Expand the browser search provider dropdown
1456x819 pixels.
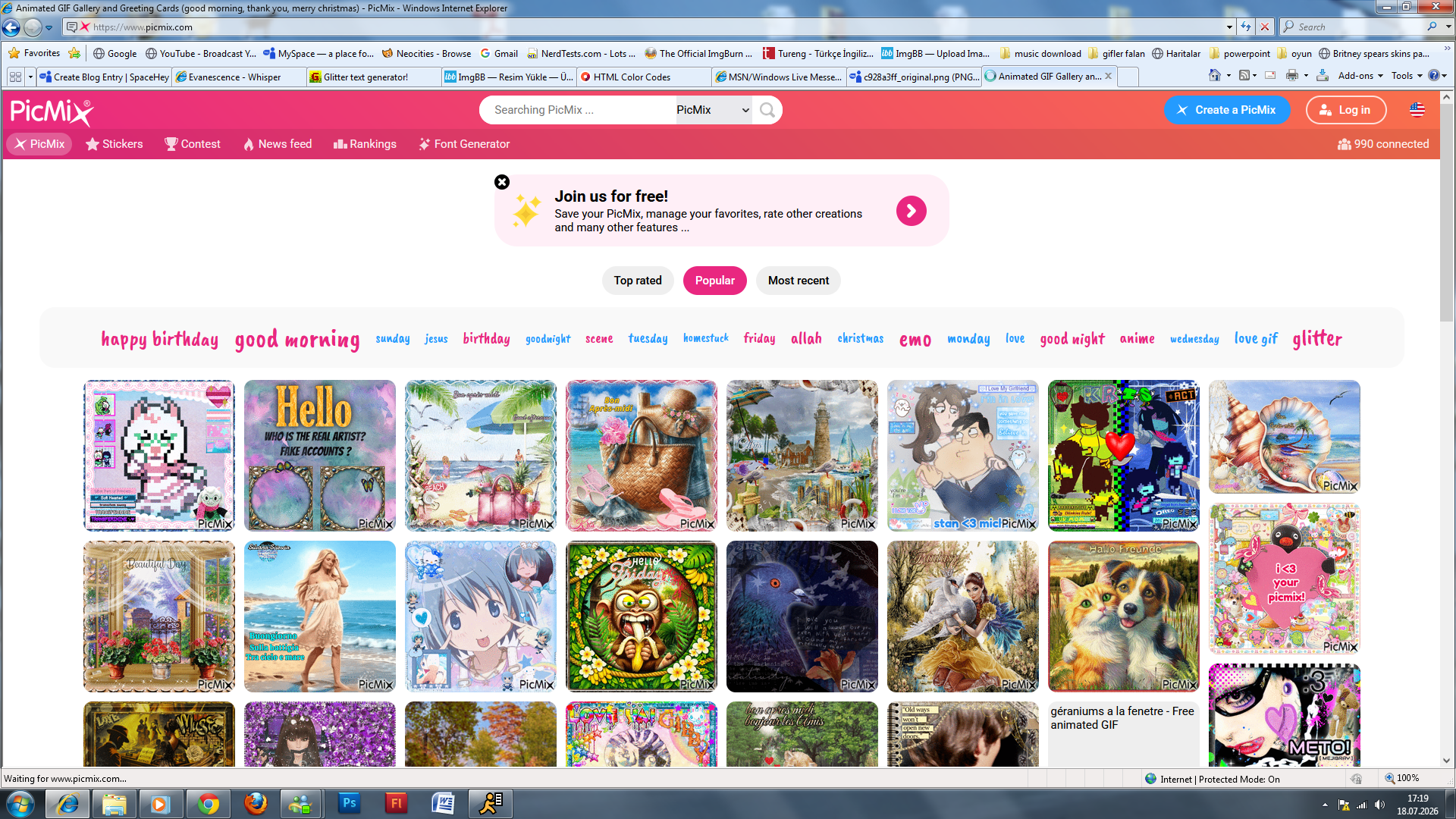pos(1448,27)
